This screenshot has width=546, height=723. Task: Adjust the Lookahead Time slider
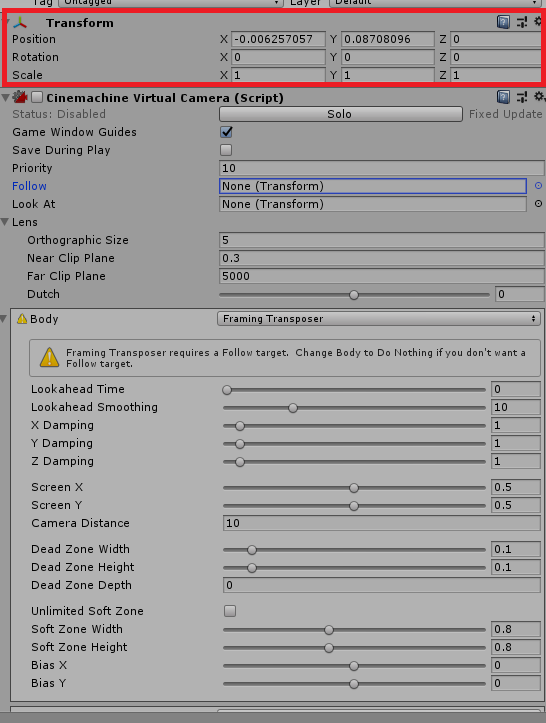354,390
